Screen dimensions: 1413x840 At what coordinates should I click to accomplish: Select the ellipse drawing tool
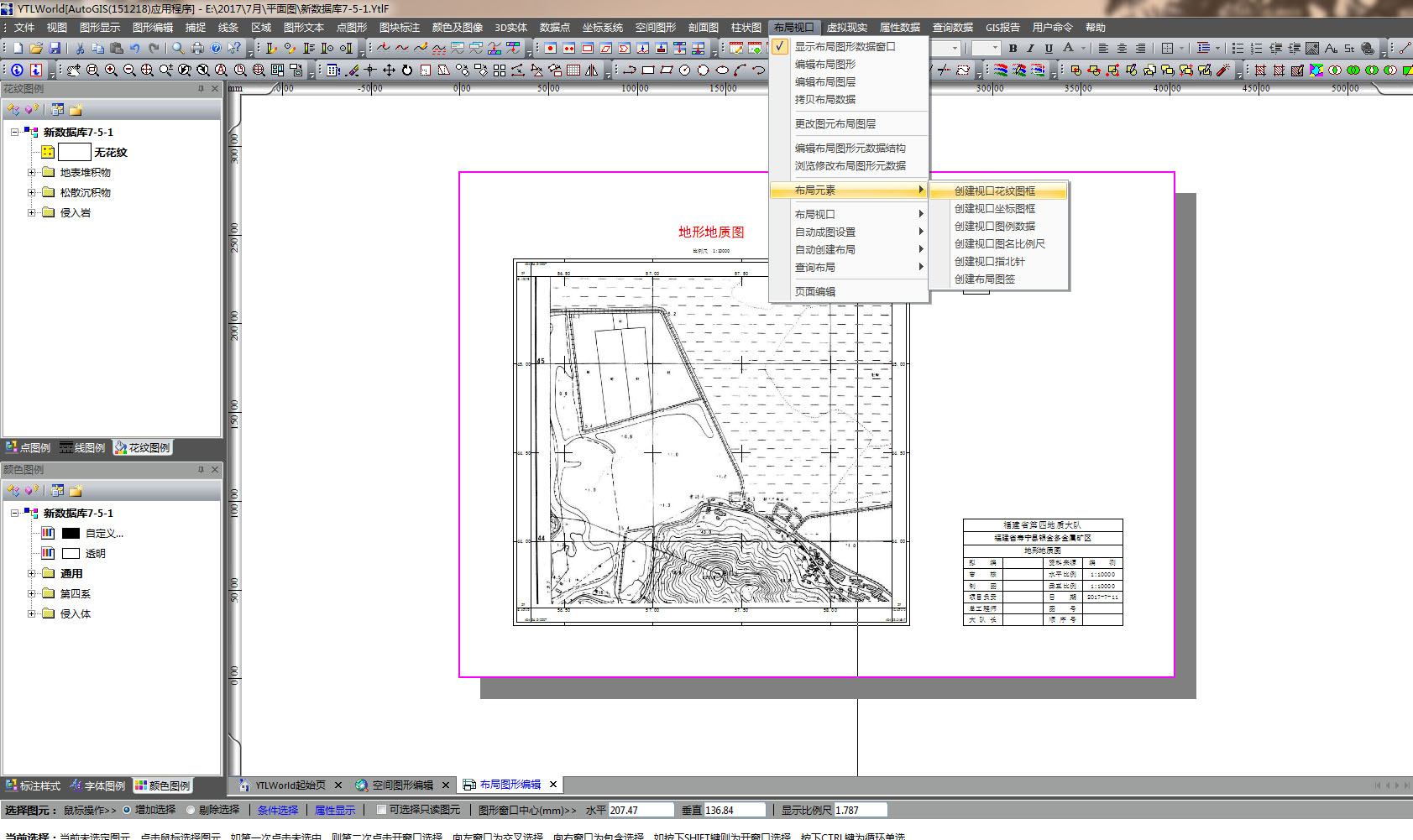722,70
